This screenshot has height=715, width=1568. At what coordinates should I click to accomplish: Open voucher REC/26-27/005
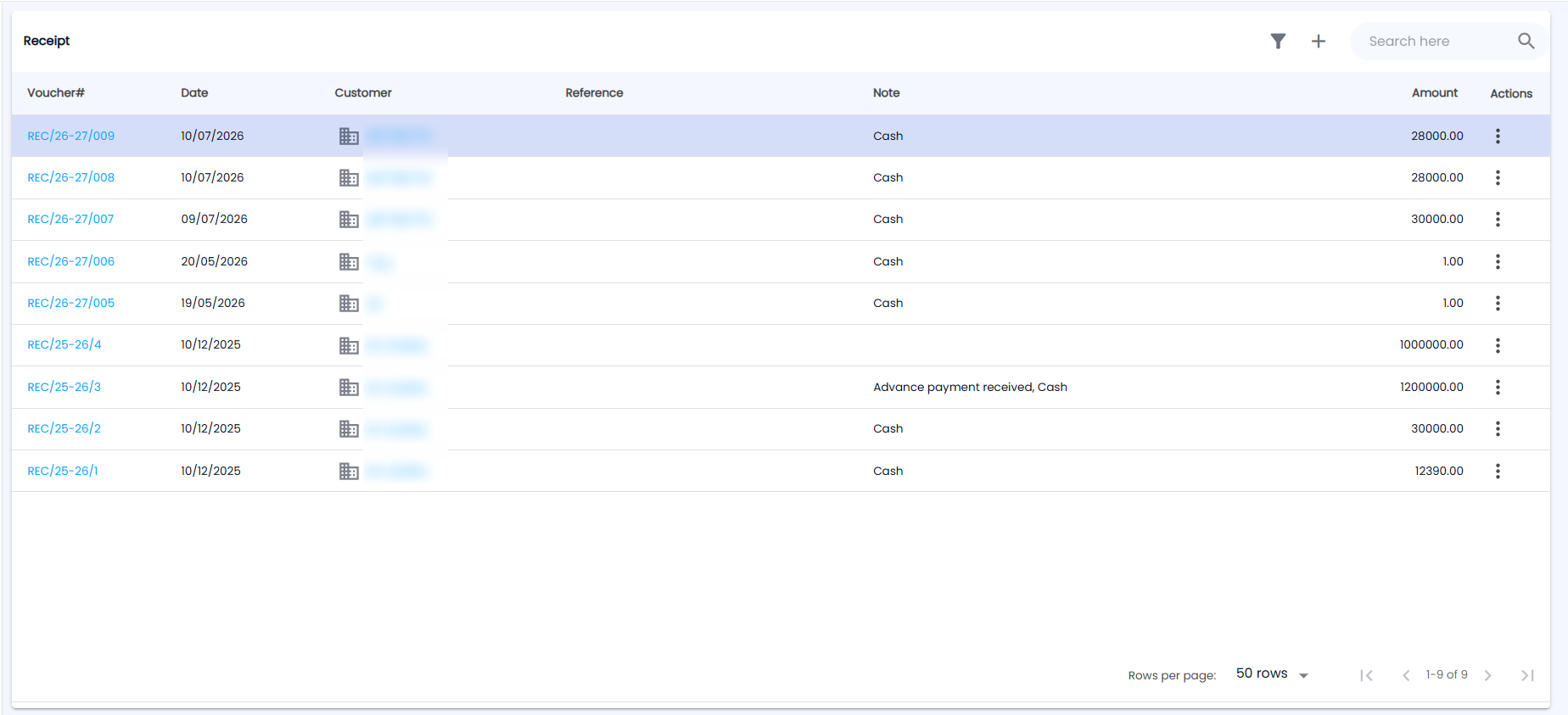click(x=70, y=303)
